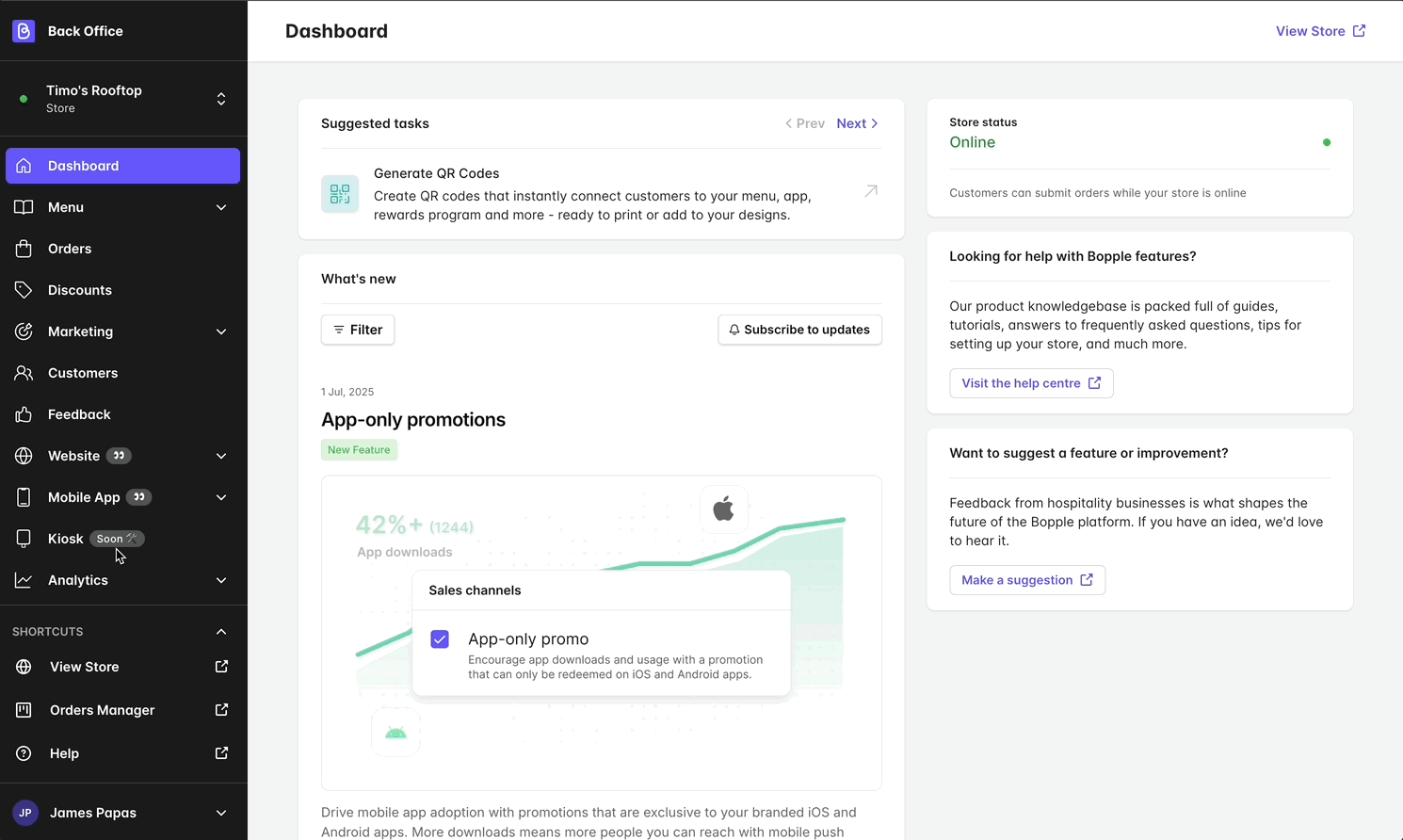Viewport: 1403px width, 840px height.
Task: Click the Filter button
Action: tap(358, 330)
